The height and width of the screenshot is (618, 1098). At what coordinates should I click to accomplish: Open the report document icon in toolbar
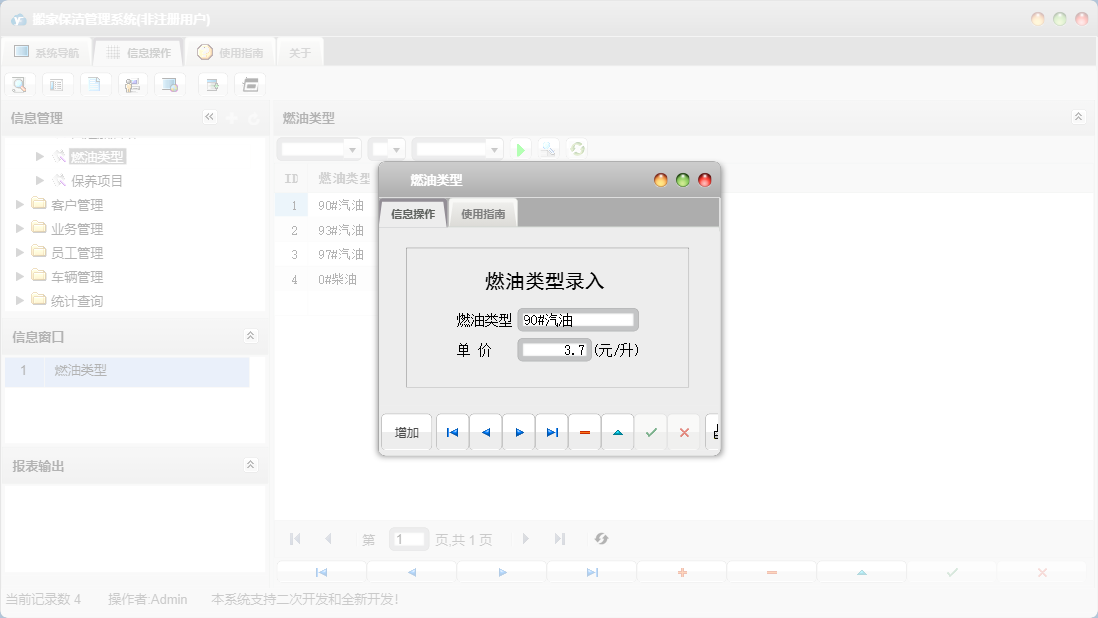tap(95, 84)
